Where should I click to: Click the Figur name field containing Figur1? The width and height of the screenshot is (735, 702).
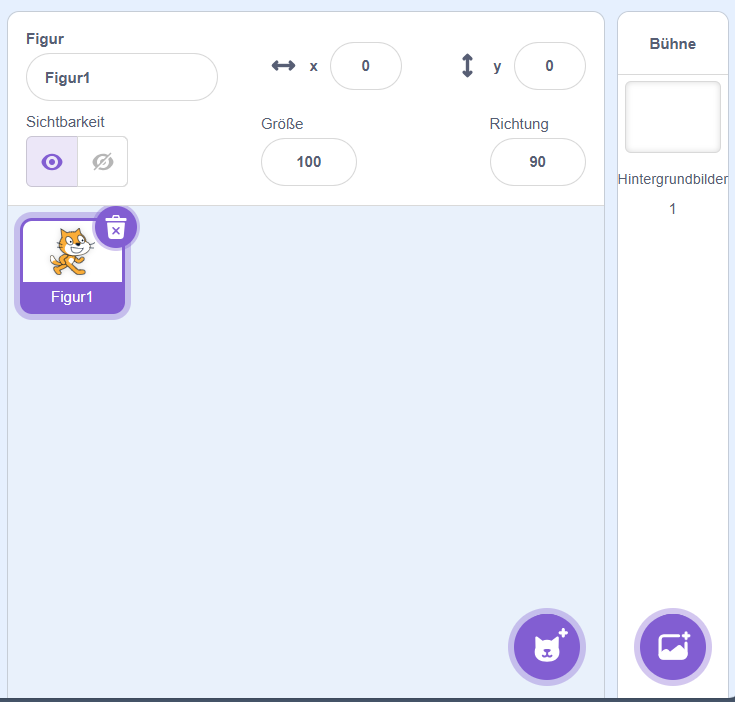[121, 77]
